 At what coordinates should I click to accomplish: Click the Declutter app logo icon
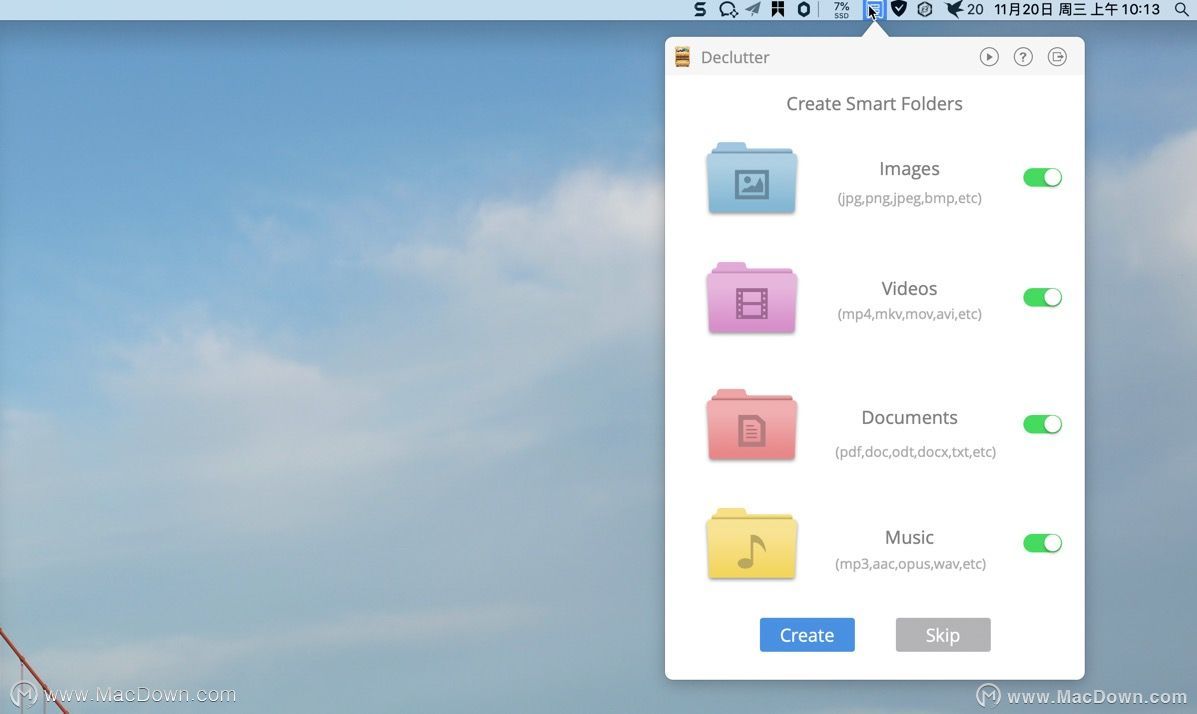682,57
